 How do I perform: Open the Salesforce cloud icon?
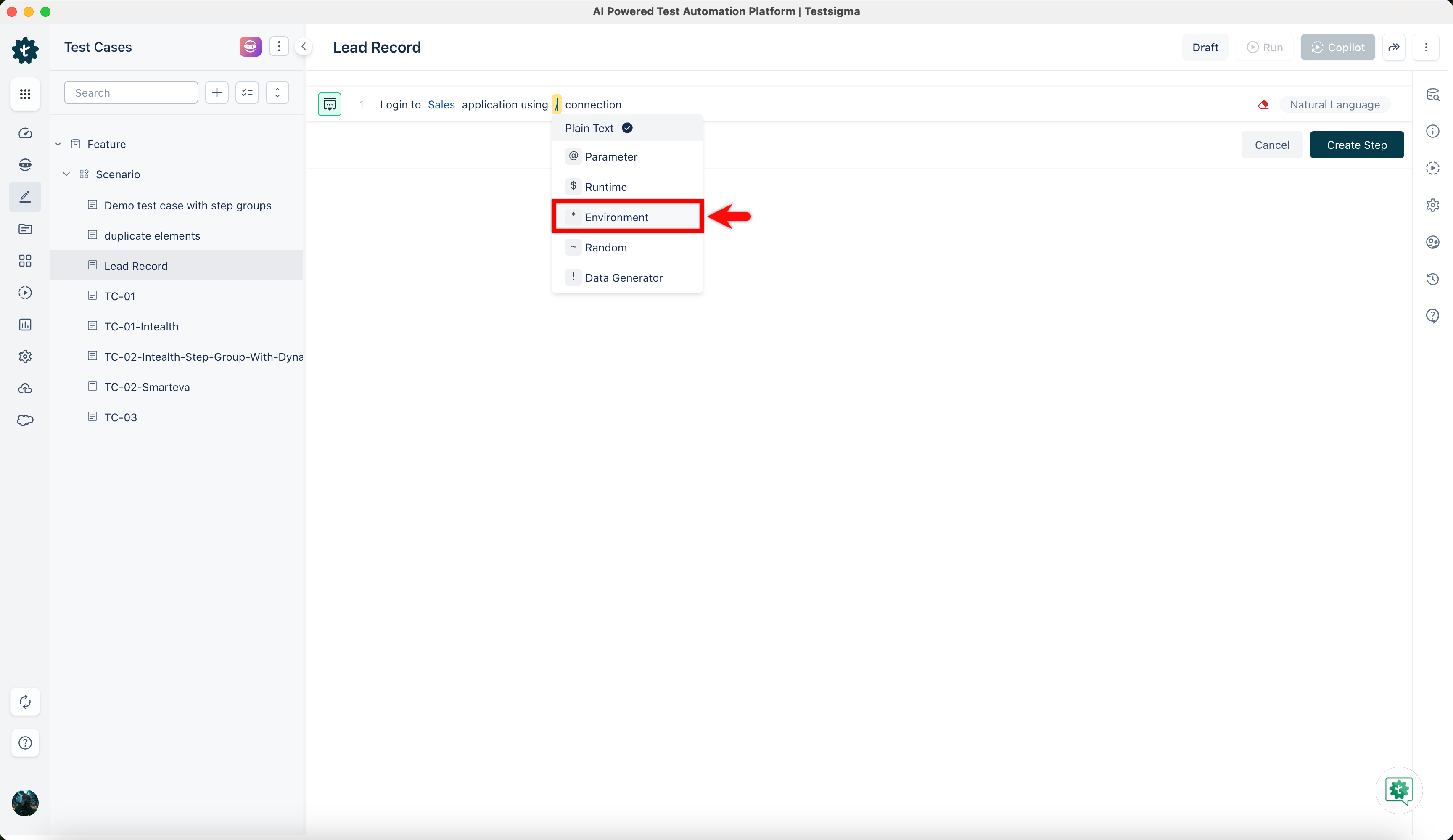tap(25, 420)
